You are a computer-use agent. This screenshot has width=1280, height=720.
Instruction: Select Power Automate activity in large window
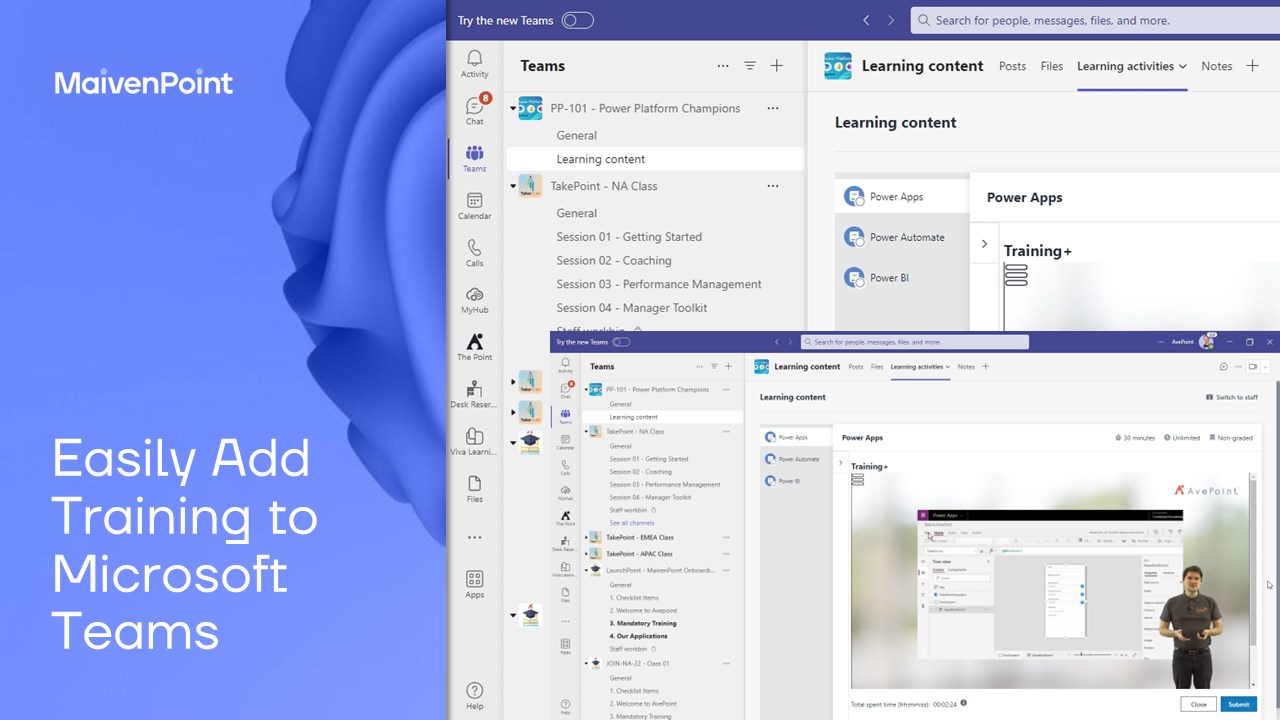[902, 237]
